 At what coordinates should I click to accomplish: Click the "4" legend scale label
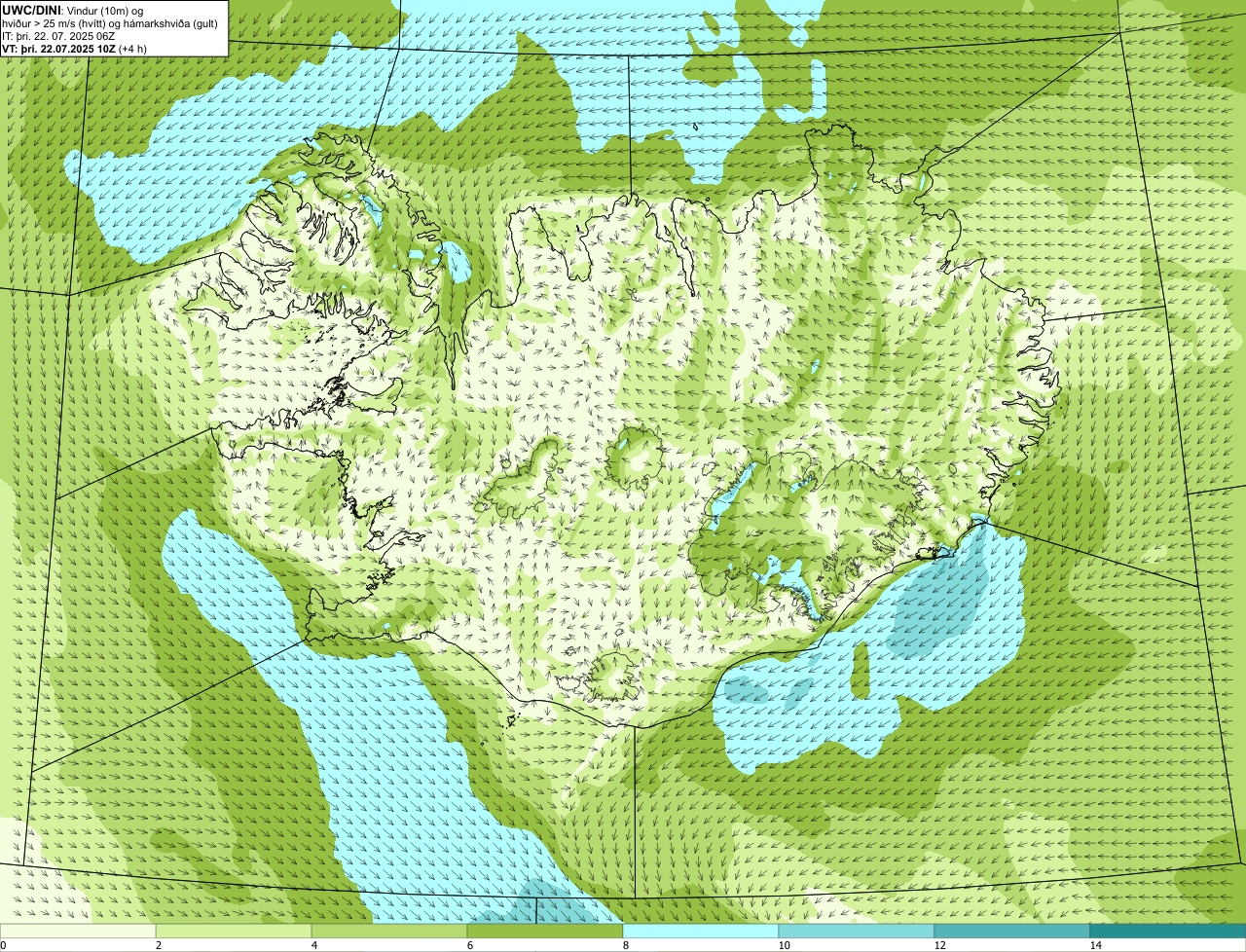pyautogui.click(x=313, y=945)
